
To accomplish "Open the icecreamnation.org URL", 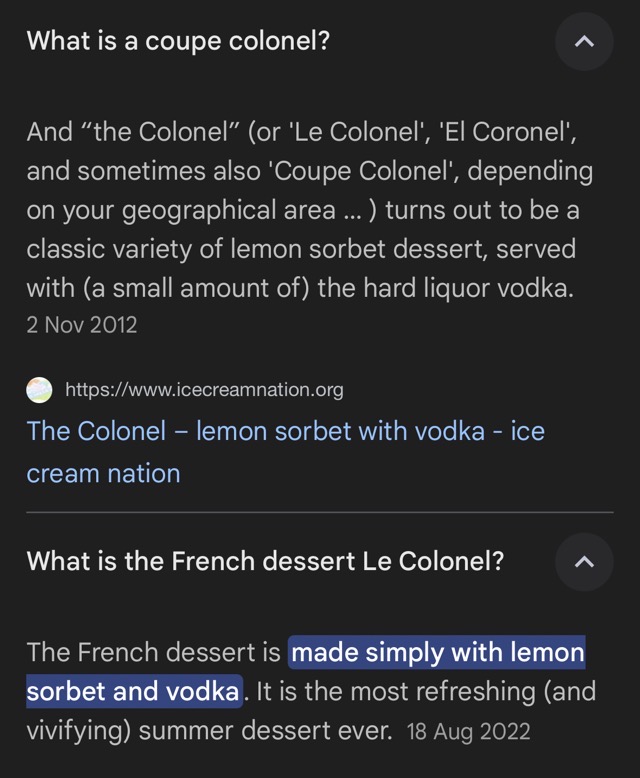I will point(204,389).
